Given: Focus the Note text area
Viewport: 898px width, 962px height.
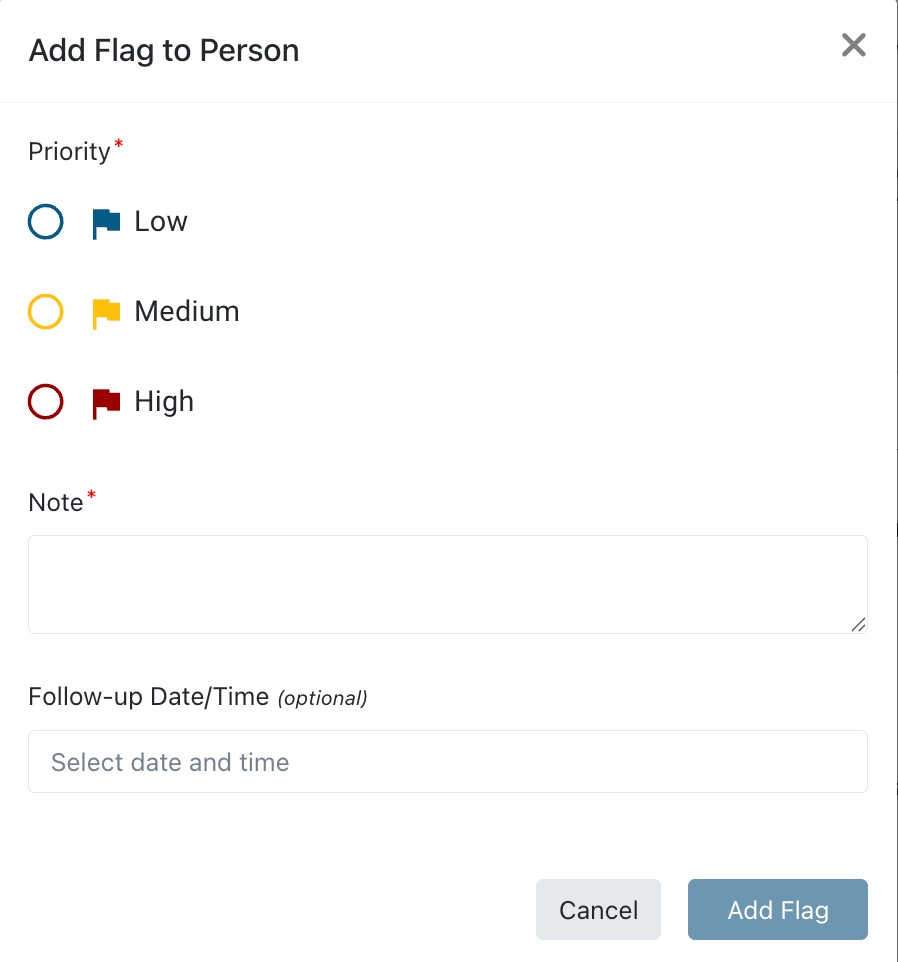Looking at the screenshot, I should 447,584.
